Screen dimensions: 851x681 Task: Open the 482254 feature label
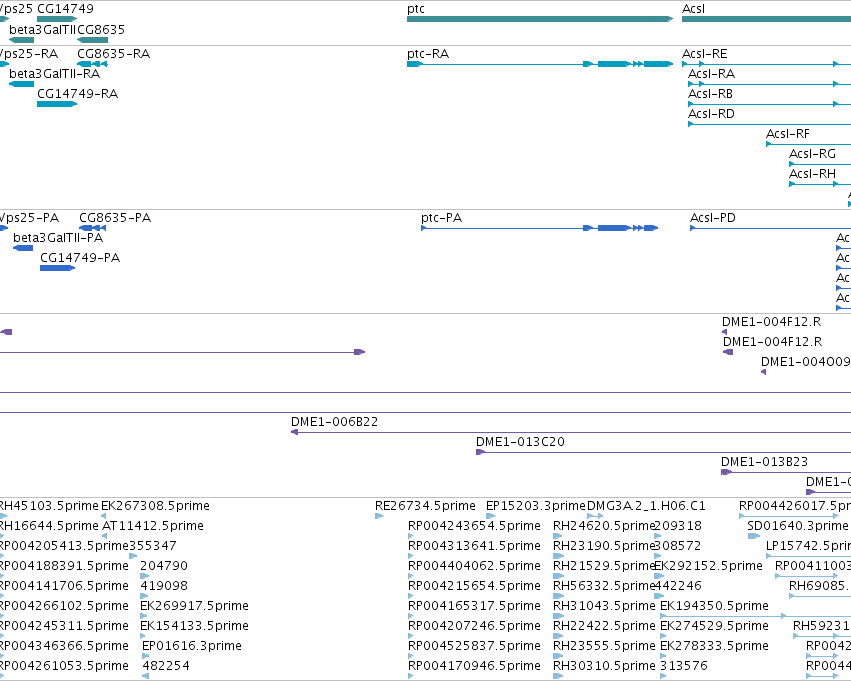[166, 666]
